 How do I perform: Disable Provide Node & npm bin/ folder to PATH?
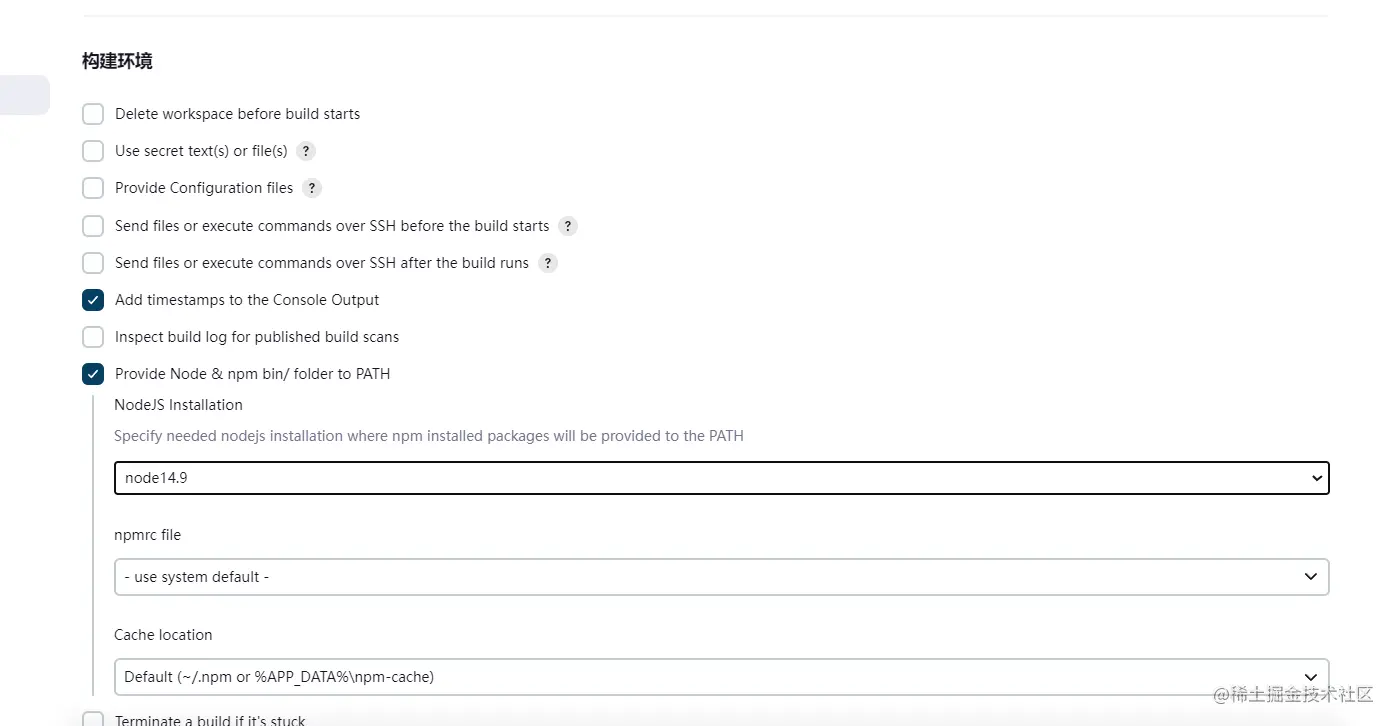tap(93, 374)
